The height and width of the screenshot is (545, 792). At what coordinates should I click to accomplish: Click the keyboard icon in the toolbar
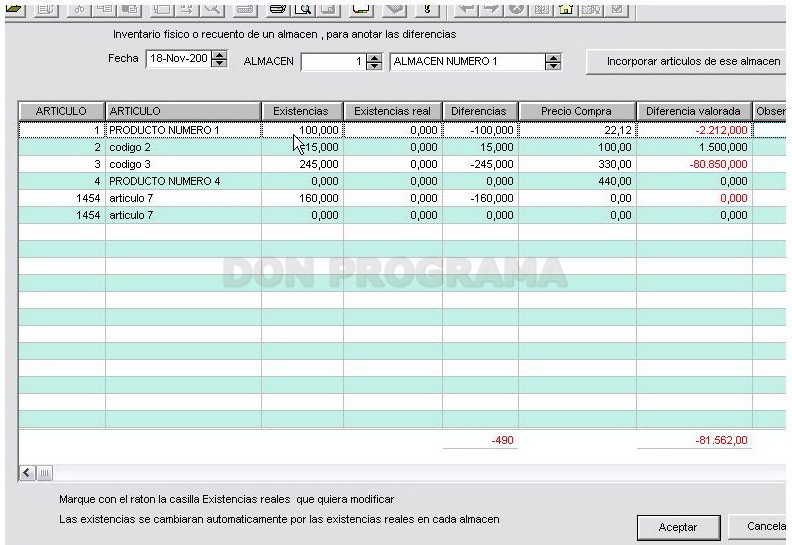245,9
